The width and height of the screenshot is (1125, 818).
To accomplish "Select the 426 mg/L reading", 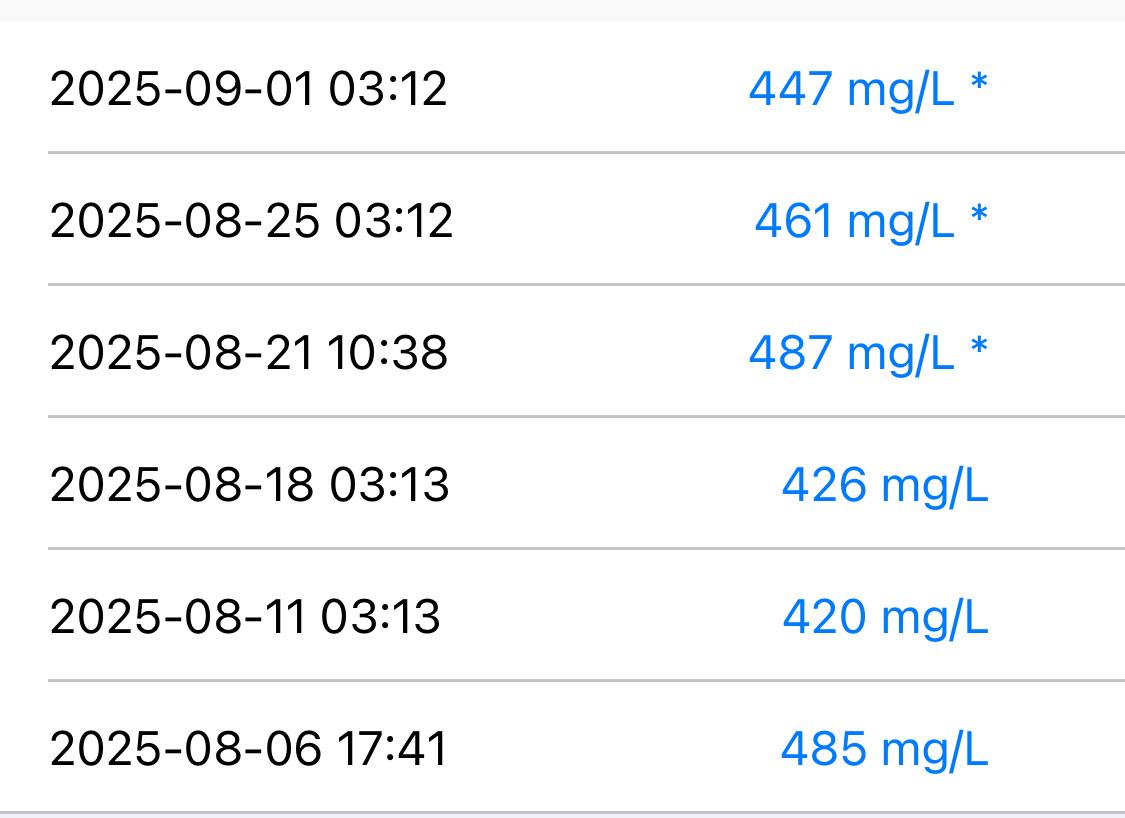I will pyautogui.click(x=885, y=486).
